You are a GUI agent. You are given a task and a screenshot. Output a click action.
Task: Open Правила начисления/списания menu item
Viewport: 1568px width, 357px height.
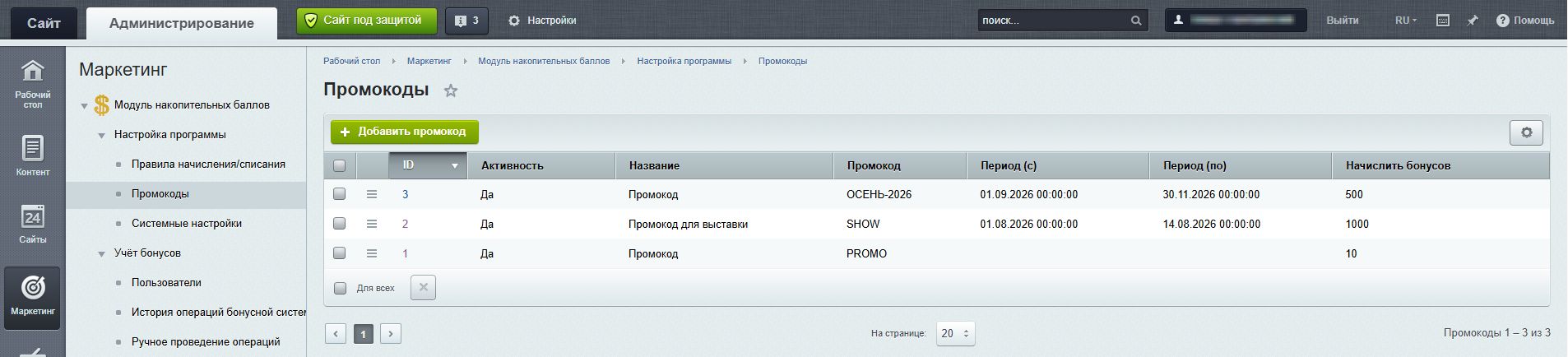coord(208,164)
